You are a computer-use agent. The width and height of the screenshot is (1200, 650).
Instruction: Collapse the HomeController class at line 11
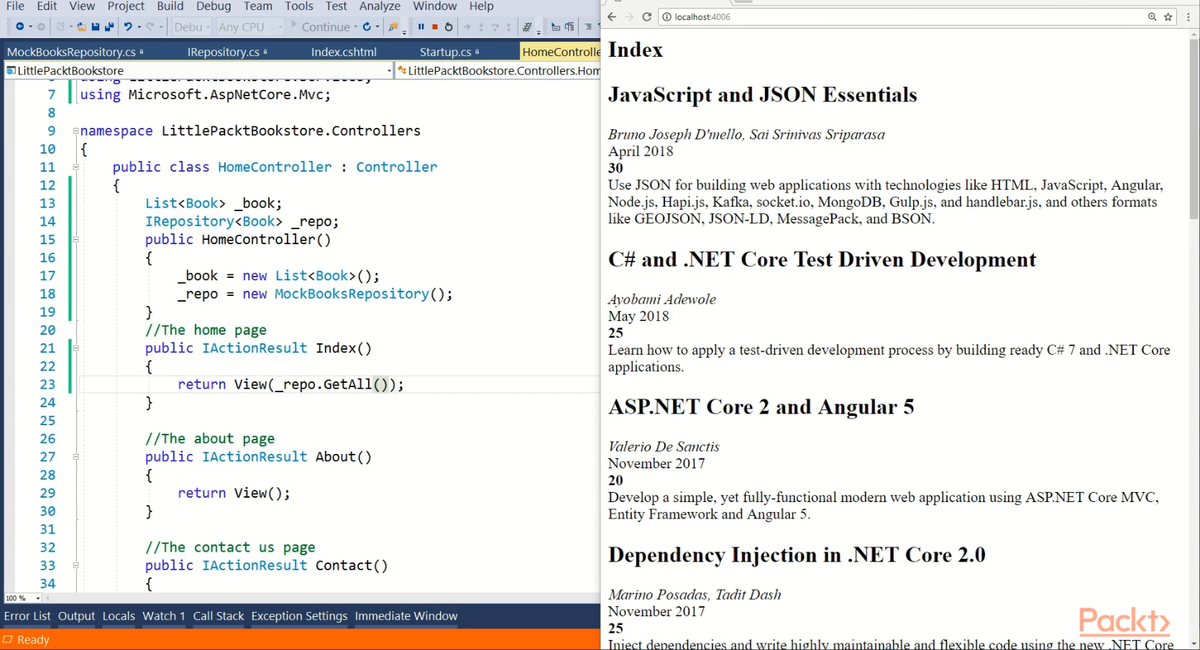[x=76, y=167]
